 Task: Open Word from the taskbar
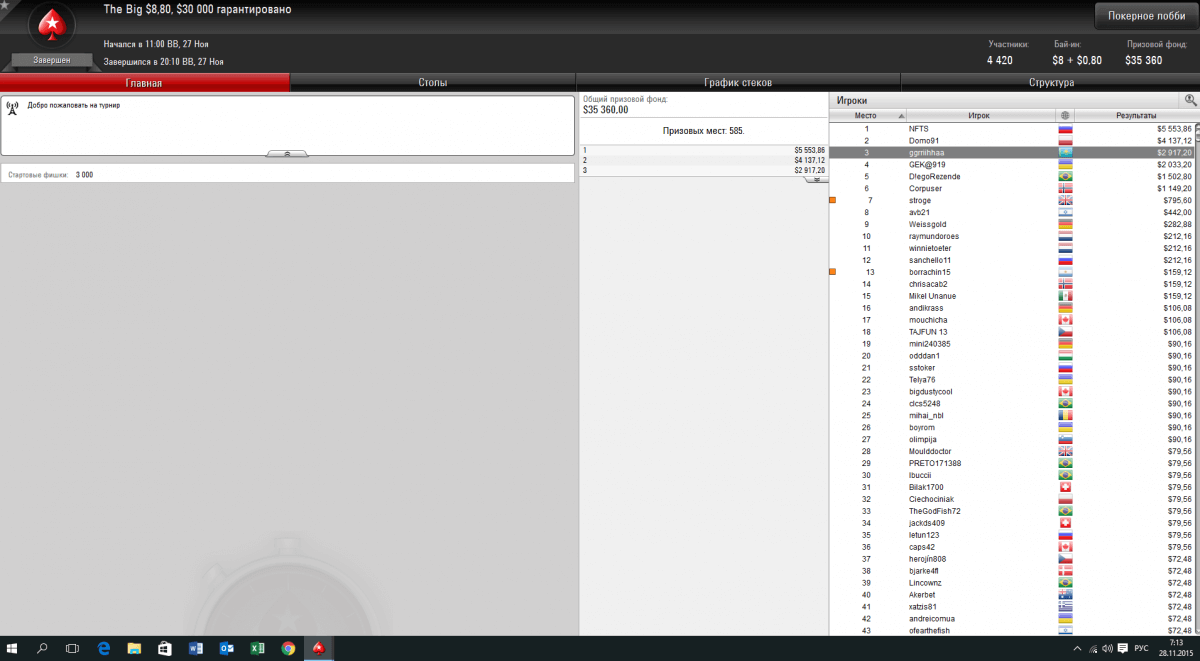click(x=195, y=648)
